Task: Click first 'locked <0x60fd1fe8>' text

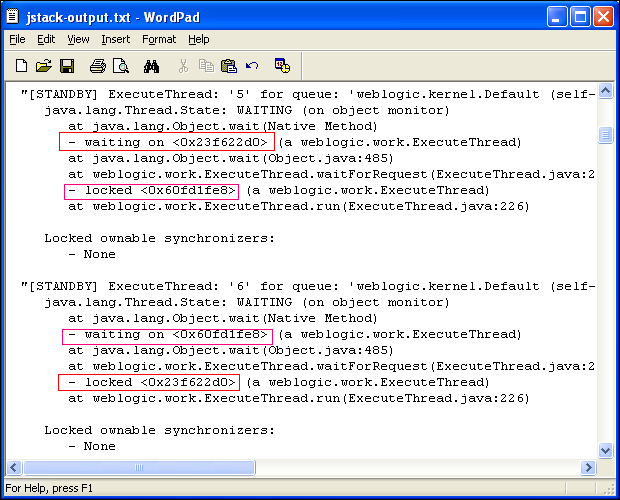Action: (x=153, y=191)
